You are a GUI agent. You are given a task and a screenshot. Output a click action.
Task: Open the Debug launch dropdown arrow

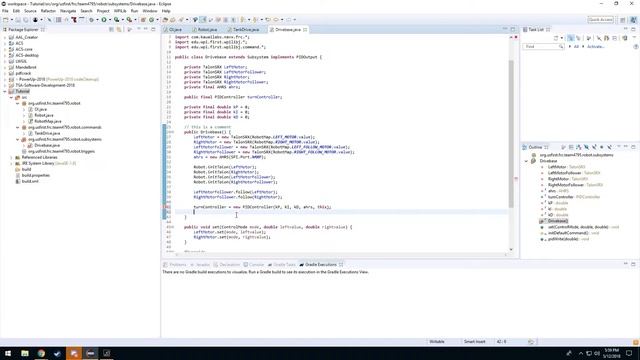(x=97, y=20)
